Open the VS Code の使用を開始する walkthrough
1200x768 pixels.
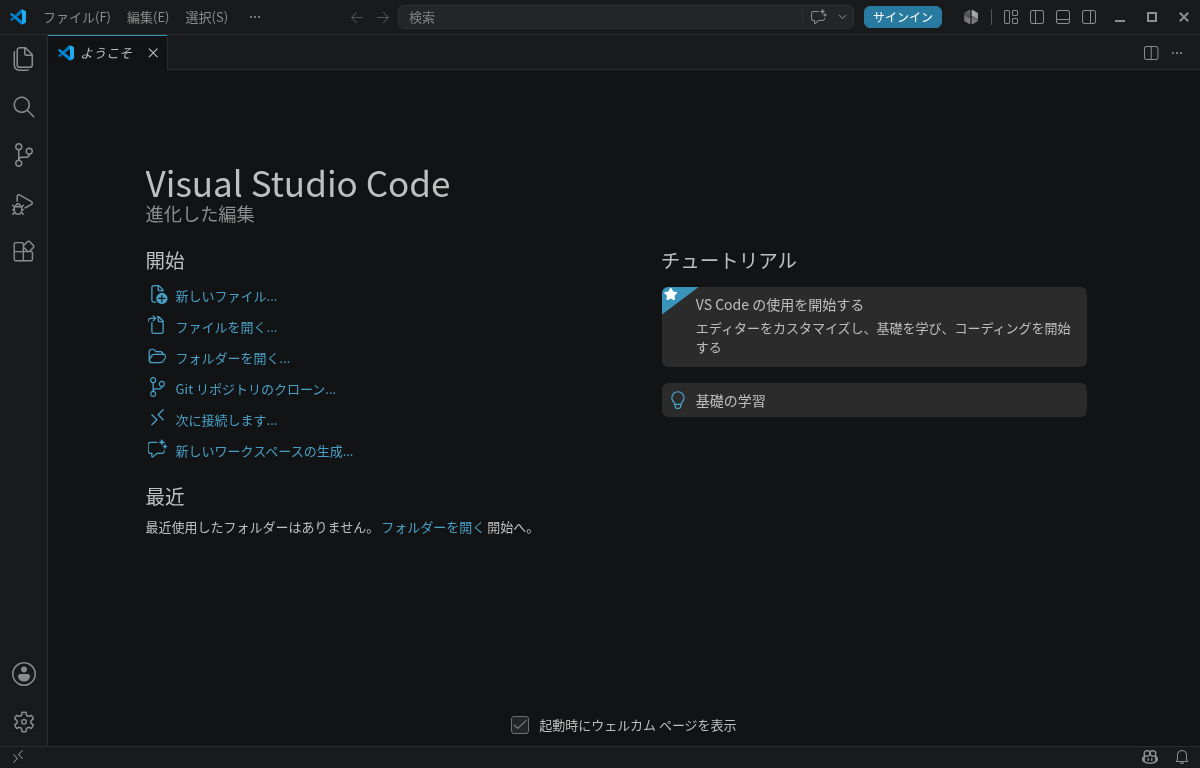874,327
